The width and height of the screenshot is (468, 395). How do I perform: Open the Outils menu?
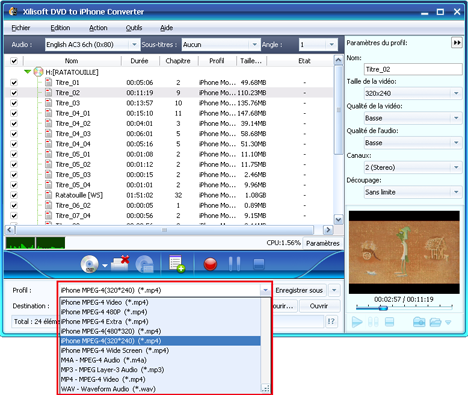(134, 28)
